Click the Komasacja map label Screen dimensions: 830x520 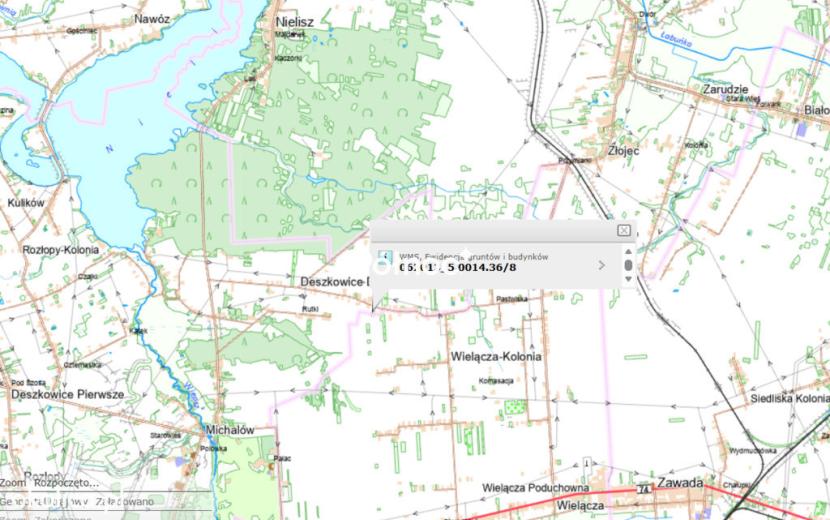(496, 381)
